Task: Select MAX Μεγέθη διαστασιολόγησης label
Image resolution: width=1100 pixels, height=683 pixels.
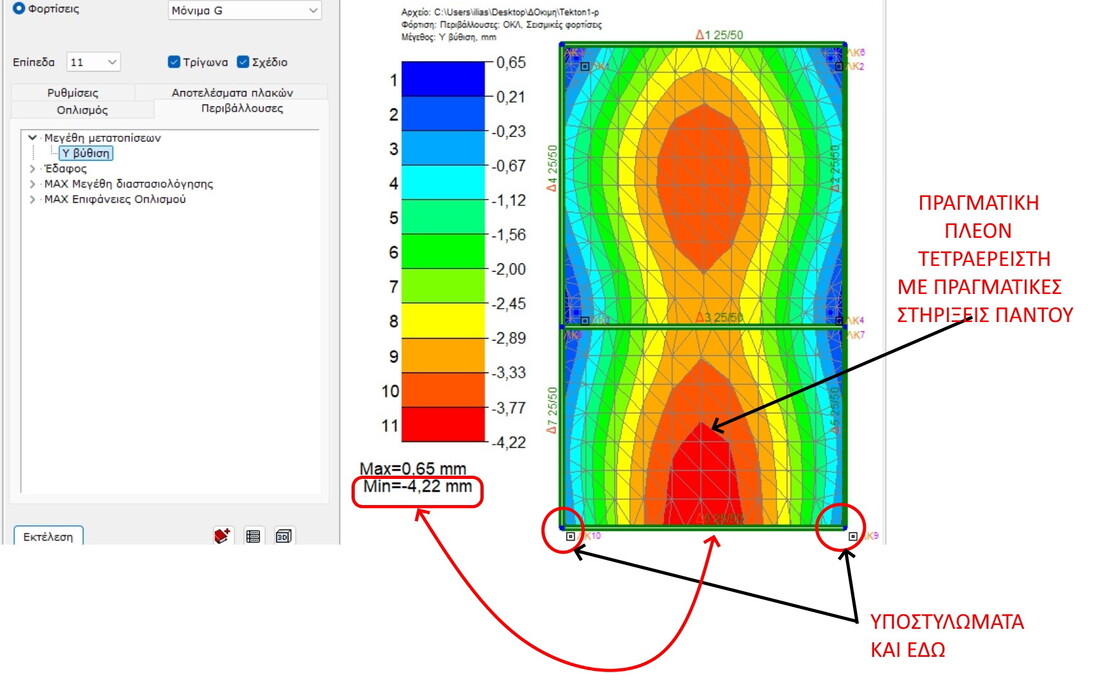Action: tap(128, 184)
